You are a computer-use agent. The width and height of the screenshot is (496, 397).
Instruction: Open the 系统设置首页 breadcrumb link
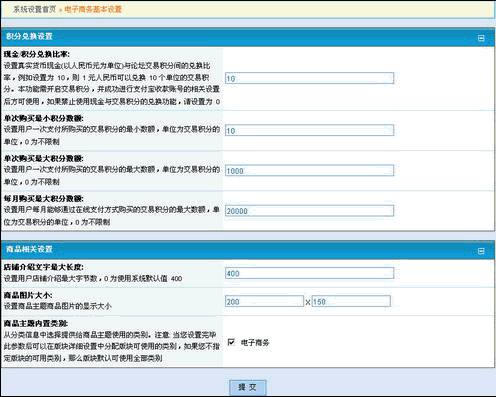click(35, 9)
